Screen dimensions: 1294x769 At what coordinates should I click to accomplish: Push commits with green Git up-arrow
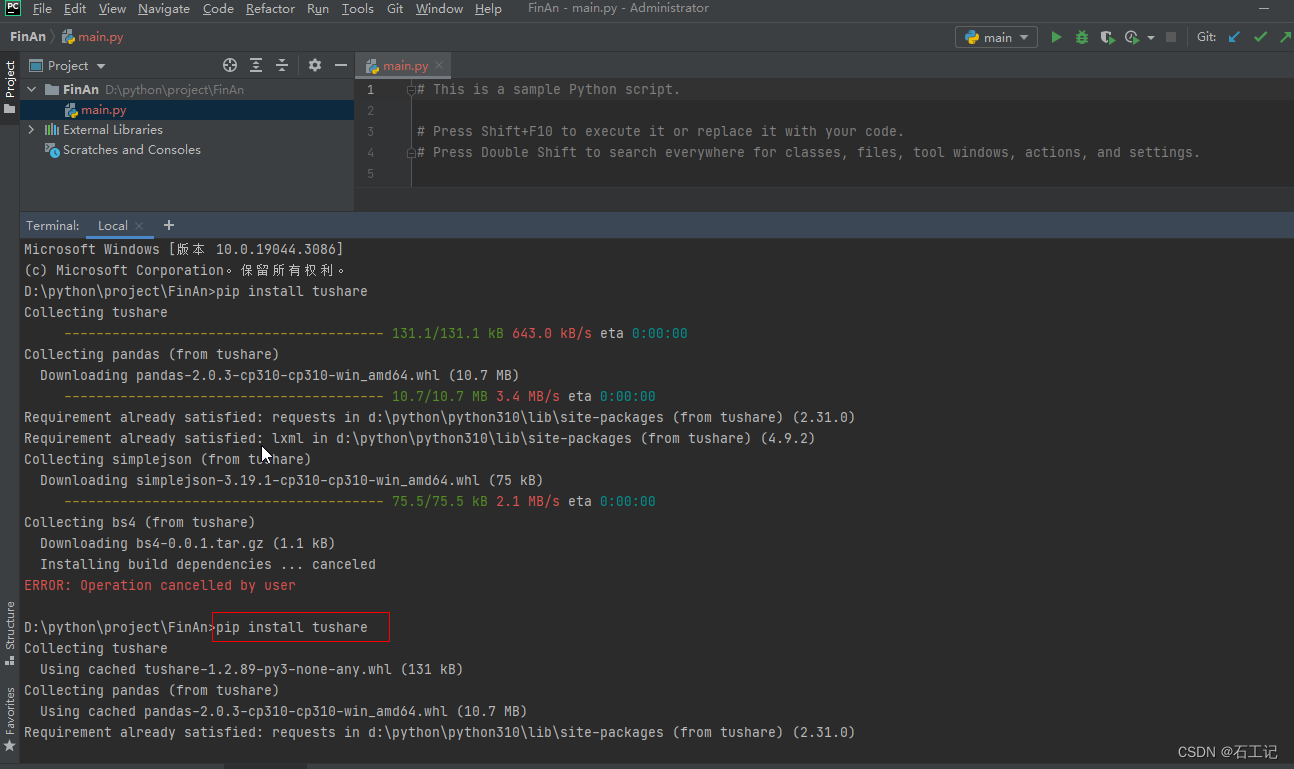pos(1284,37)
